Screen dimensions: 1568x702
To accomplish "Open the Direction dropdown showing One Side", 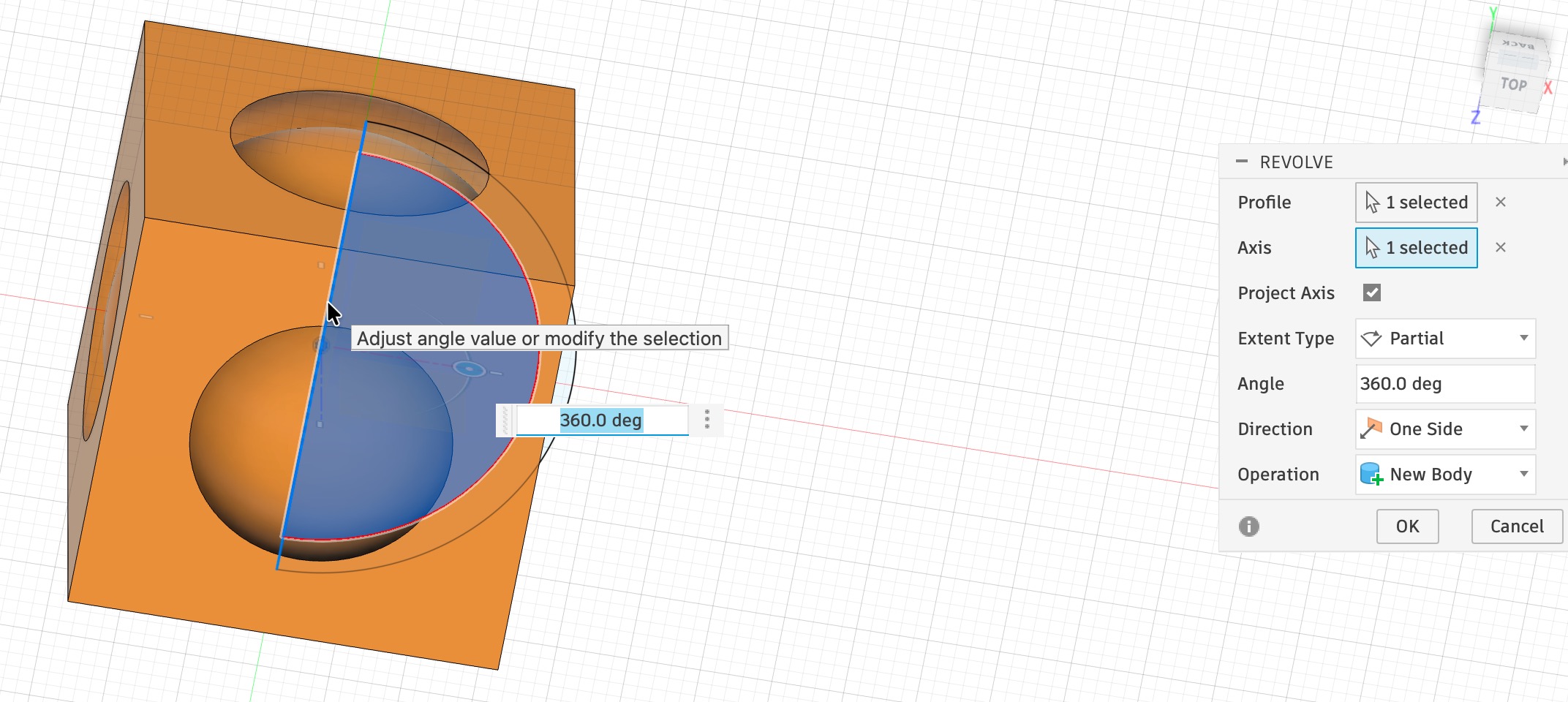I will click(1445, 429).
